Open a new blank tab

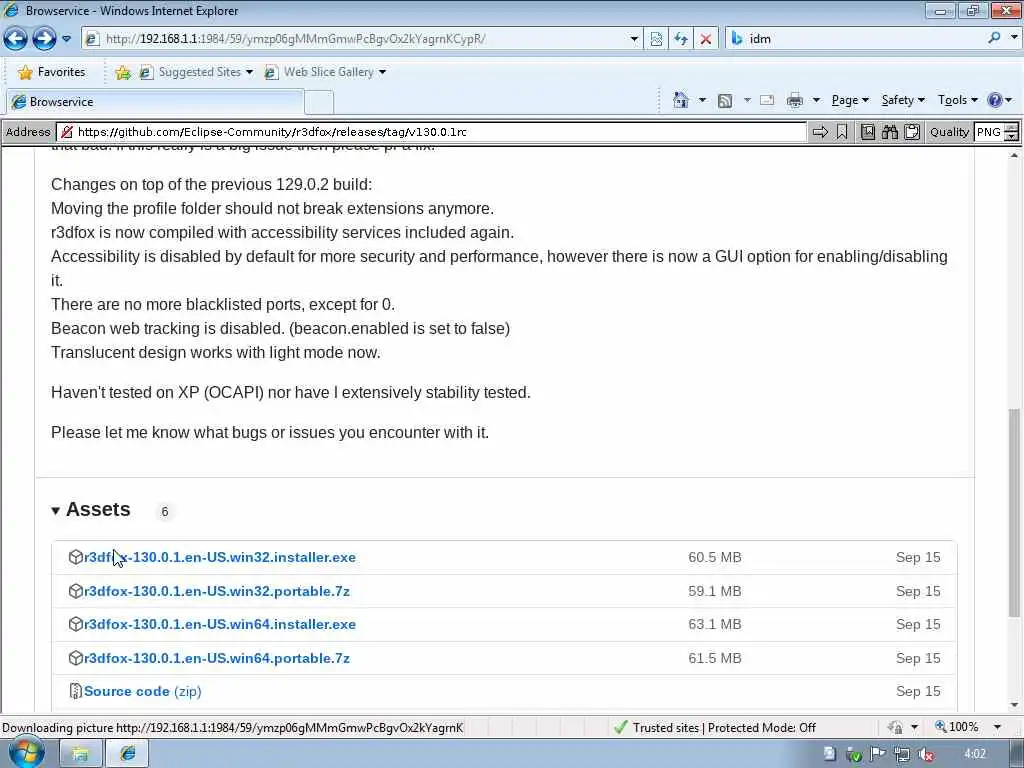coord(319,103)
